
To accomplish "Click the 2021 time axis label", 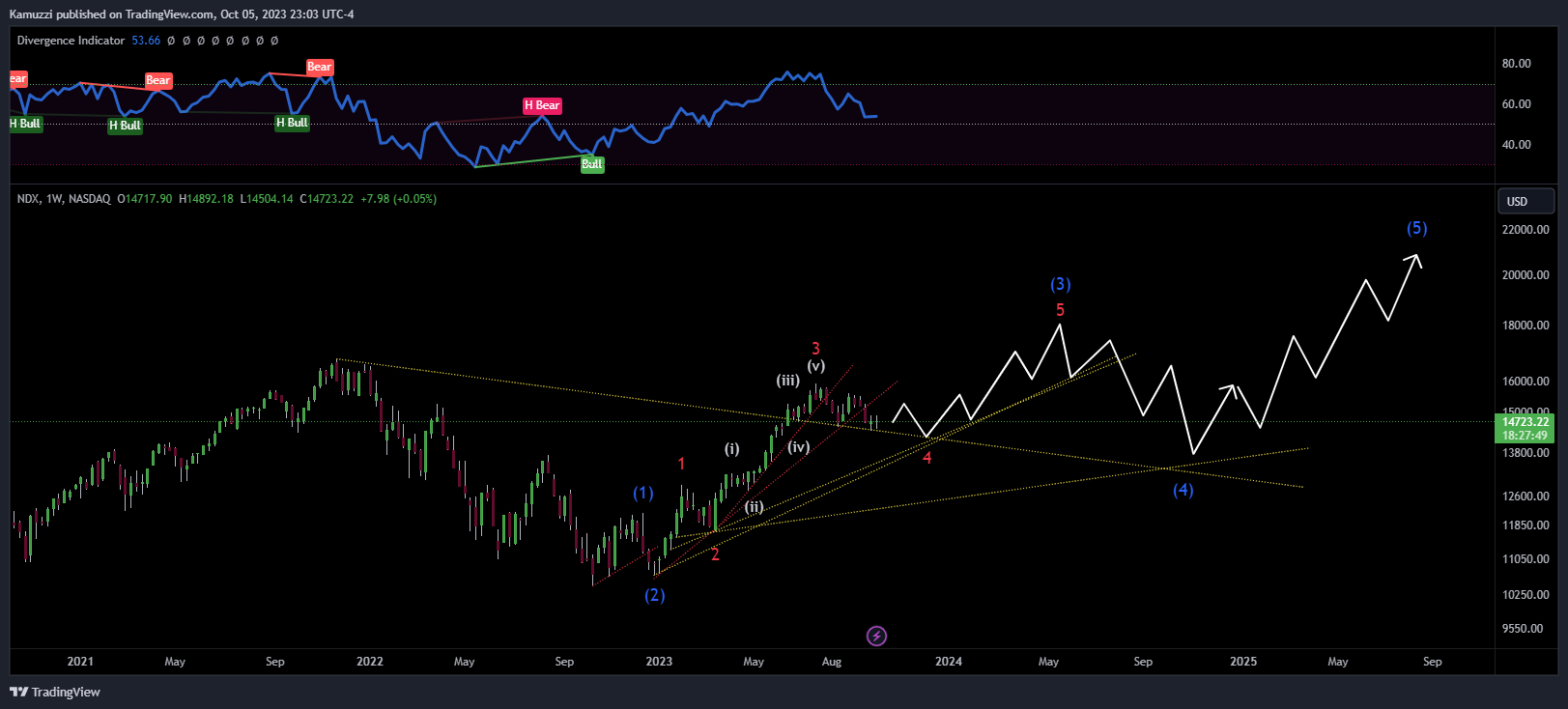I will click(80, 662).
